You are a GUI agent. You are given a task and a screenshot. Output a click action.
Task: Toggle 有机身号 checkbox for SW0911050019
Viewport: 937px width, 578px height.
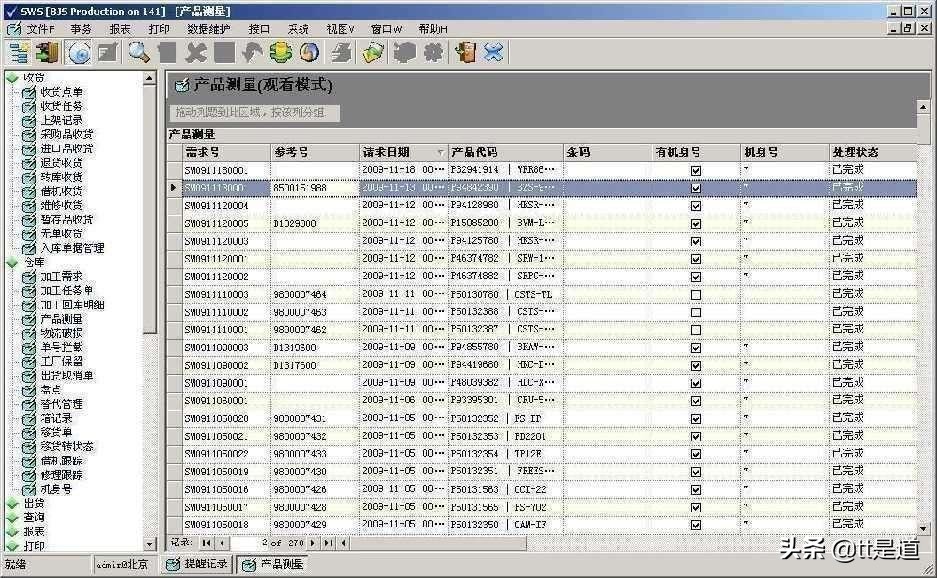696,472
